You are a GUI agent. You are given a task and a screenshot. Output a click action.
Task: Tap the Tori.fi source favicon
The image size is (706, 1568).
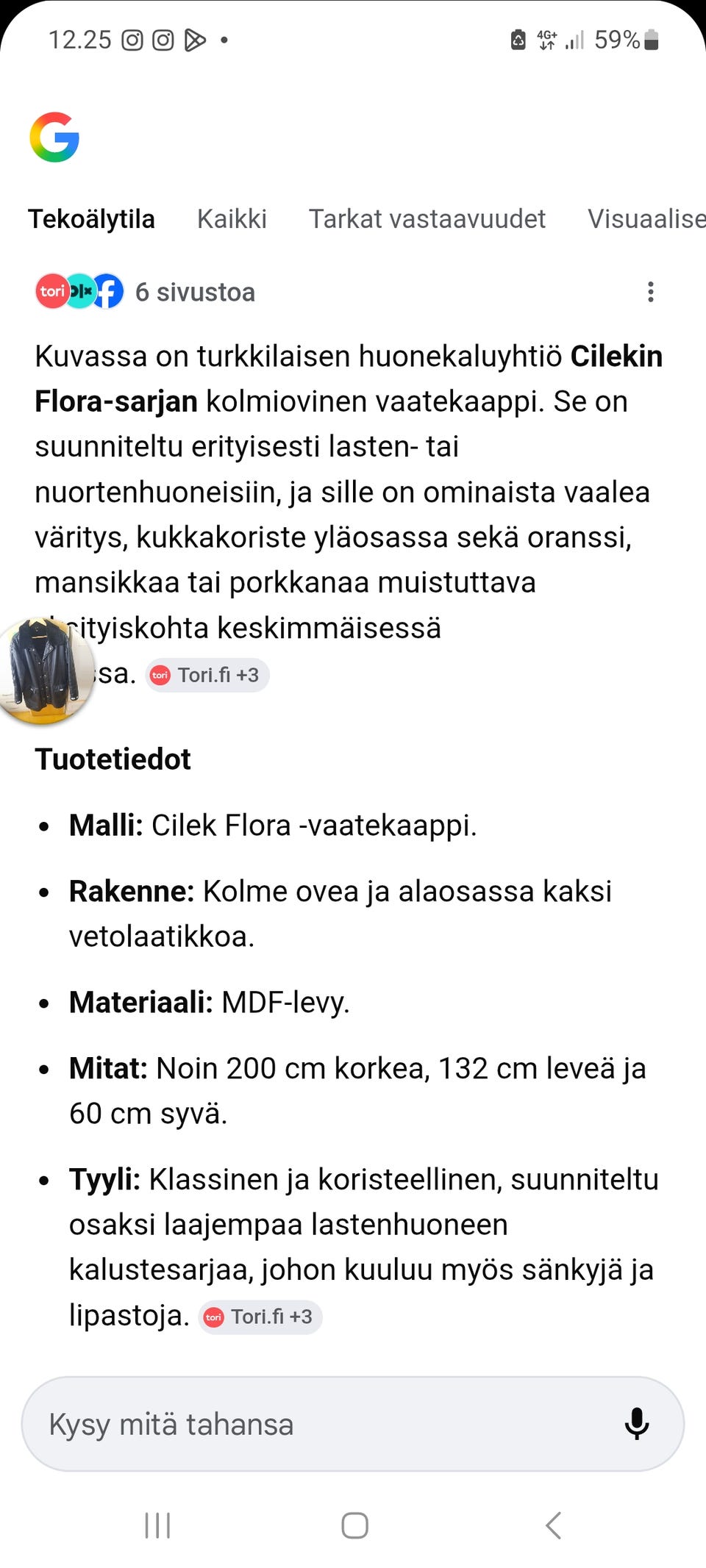click(51, 291)
